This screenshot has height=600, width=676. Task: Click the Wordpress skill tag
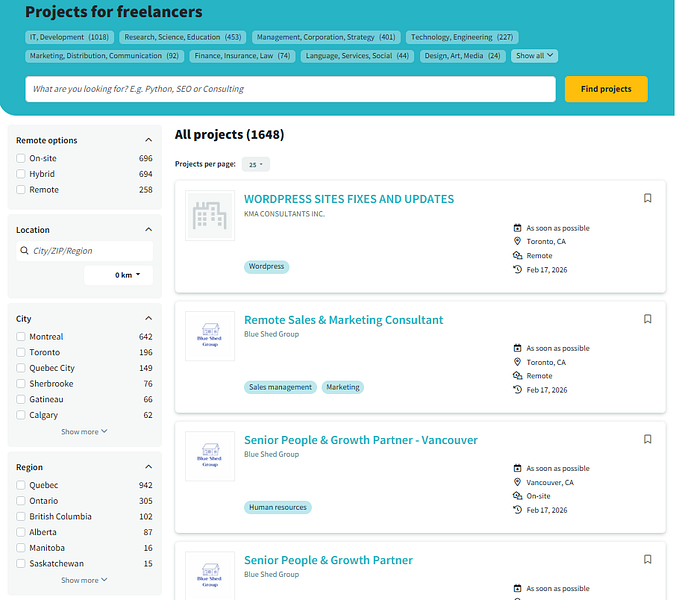(266, 266)
